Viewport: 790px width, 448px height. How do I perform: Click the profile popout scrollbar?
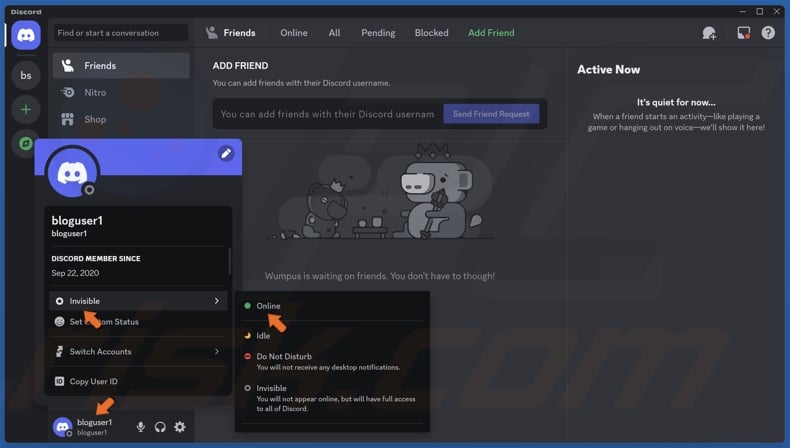coord(230,262)
